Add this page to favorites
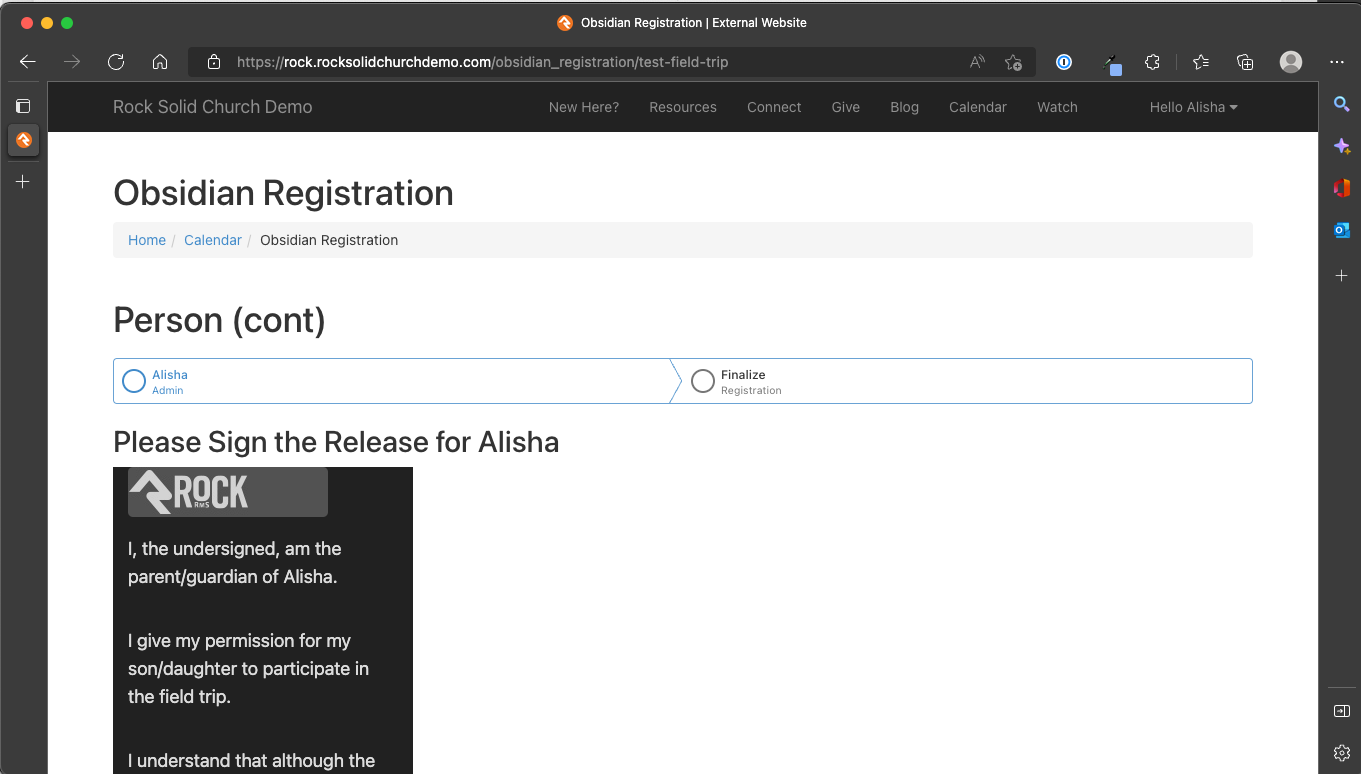This screenshot has width=1361, height=774. tap(1013, 62)
